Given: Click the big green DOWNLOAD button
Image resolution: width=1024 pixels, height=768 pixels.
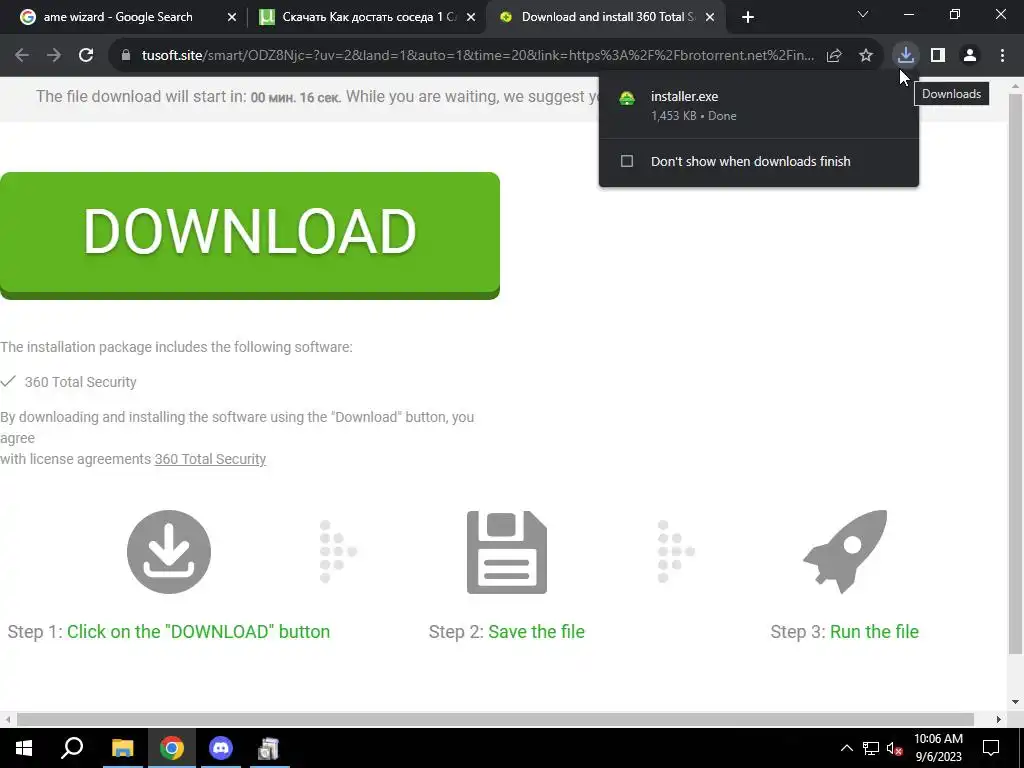Looking at the screenshot, I should [x=249, y=235].
